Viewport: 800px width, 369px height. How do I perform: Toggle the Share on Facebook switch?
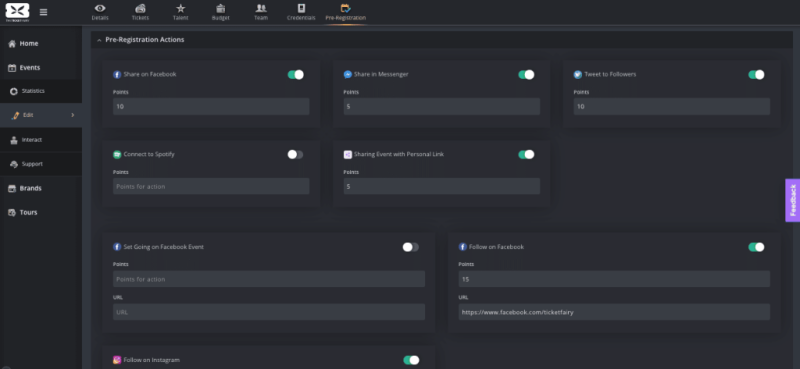[295, 75]
